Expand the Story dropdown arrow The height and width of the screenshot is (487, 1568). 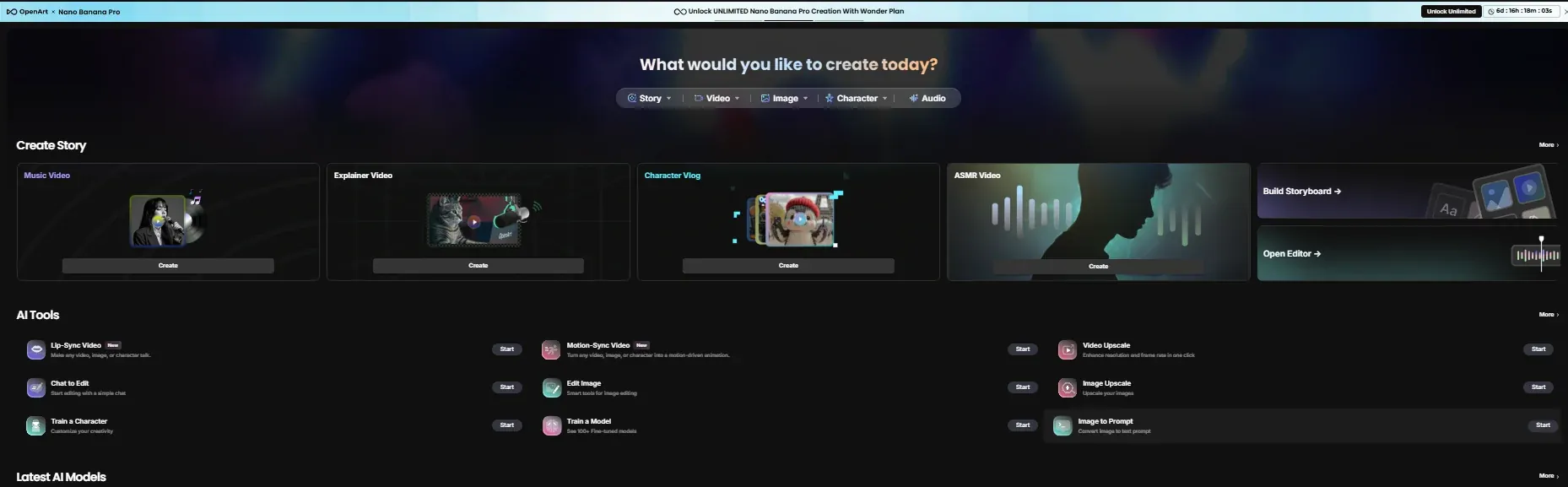tap(669, 99)
